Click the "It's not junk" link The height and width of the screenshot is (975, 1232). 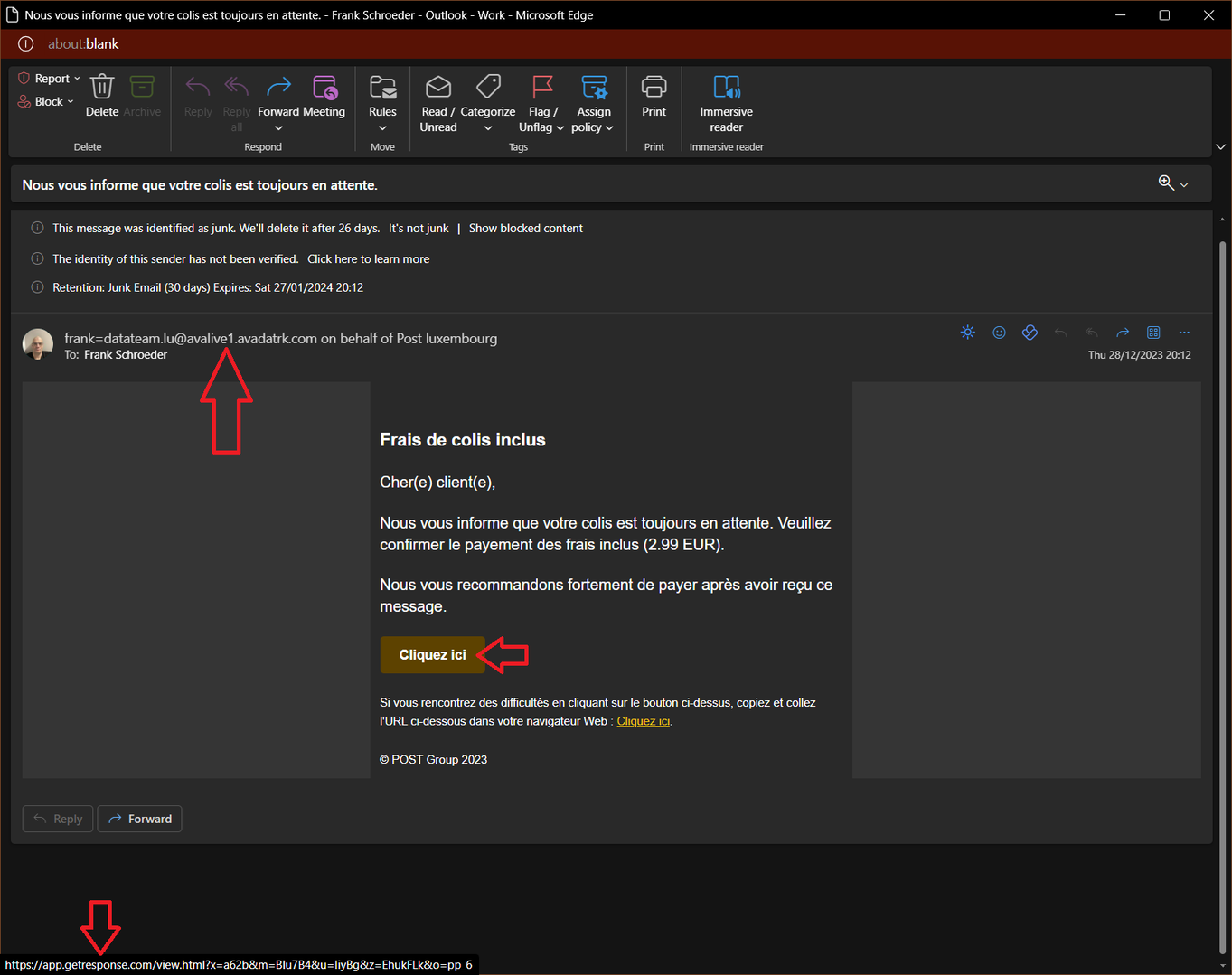click(419, 229)
